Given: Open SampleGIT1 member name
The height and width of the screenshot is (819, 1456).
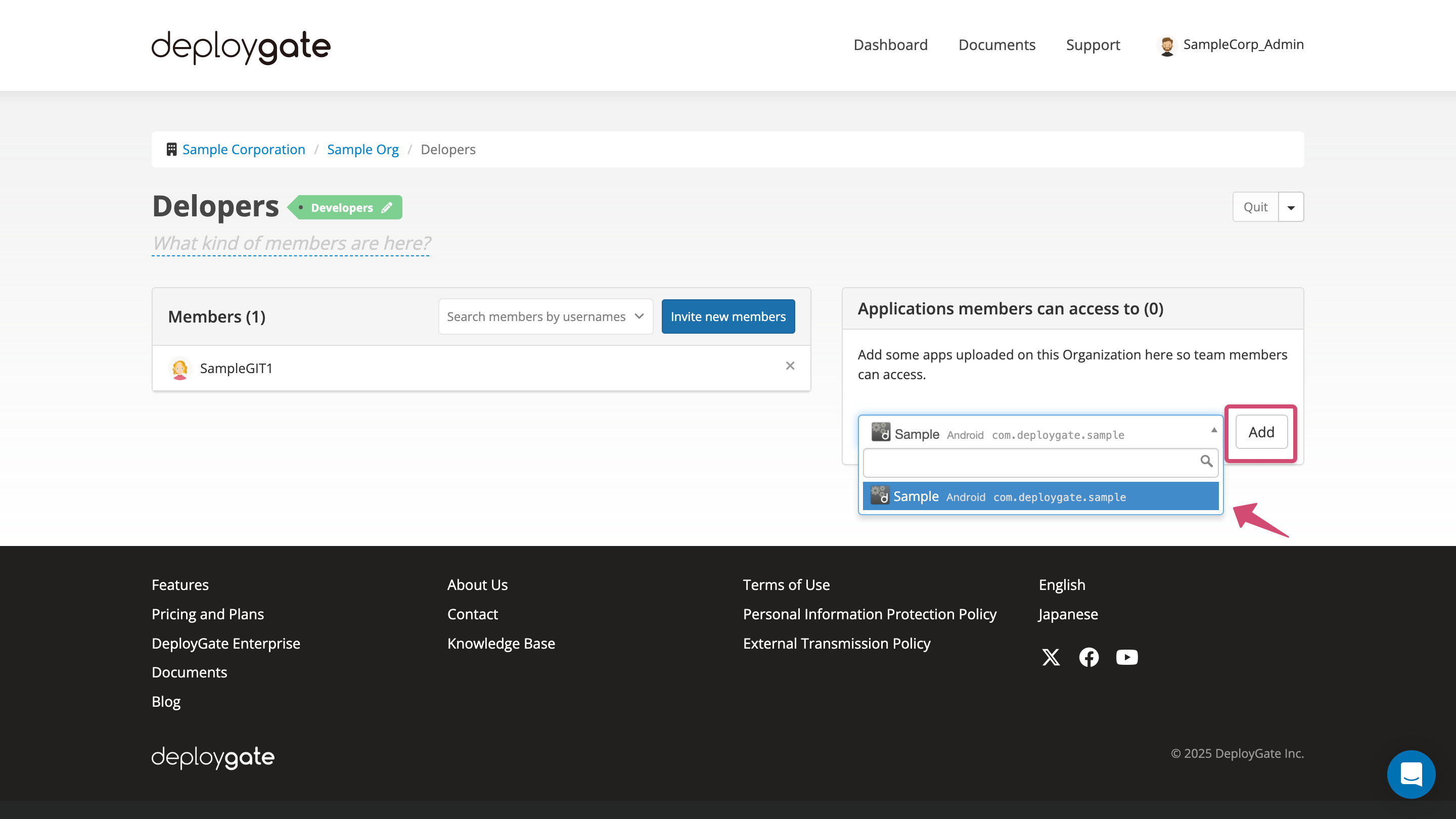Looking at the screenshot, I should (x=236, y=369).
